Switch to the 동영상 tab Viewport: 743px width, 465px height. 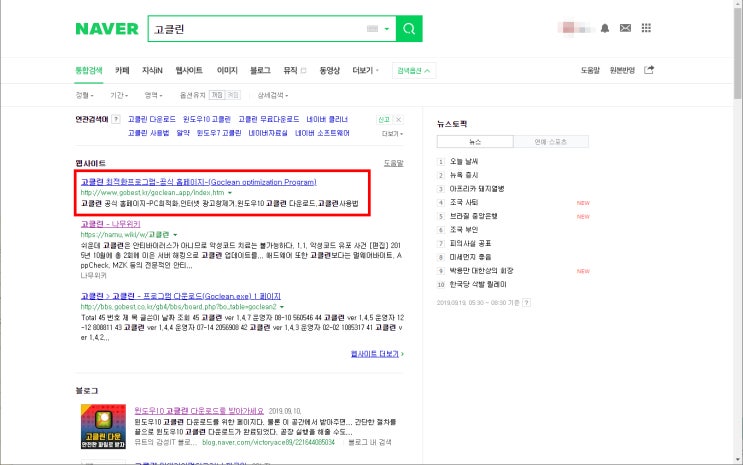pyautogui.click(x=329, y=71)
